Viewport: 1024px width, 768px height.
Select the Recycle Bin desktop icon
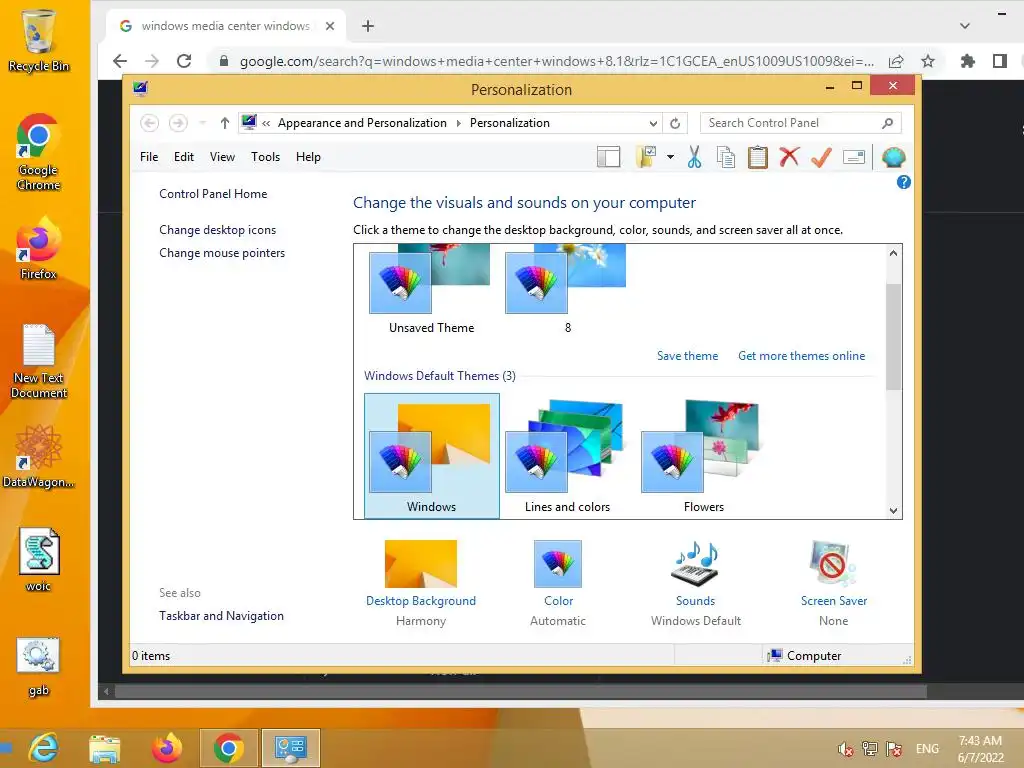click(x=39, y=40)
